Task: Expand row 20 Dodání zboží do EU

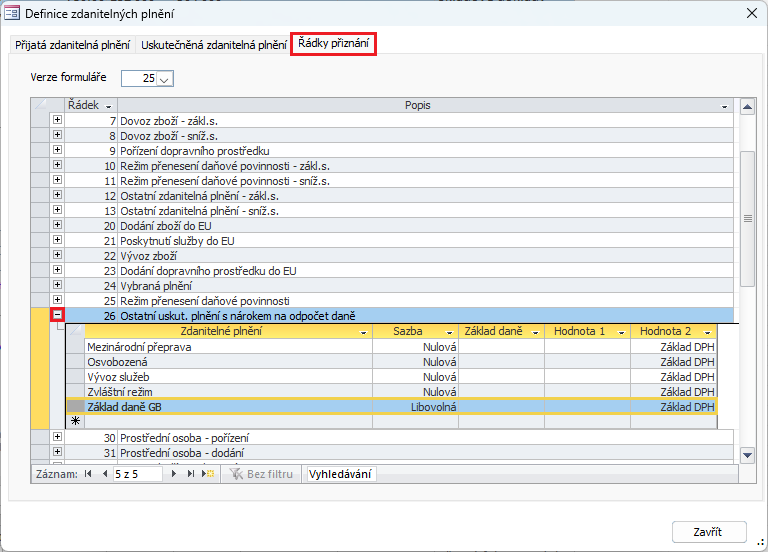Action: [x=57, y=225]
